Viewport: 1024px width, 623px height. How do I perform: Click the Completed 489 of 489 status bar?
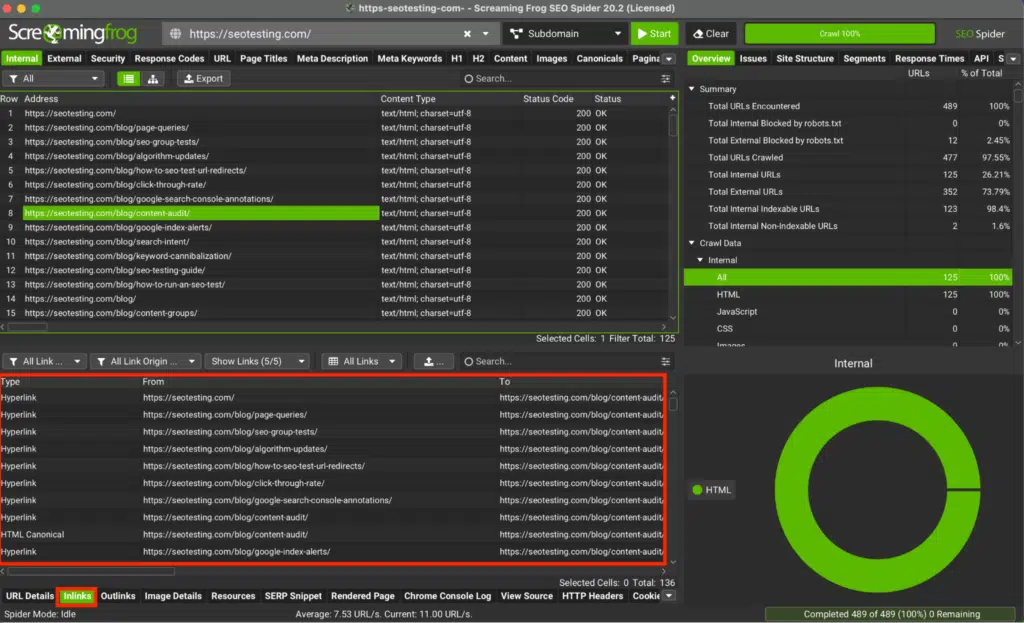coord(891,614)
